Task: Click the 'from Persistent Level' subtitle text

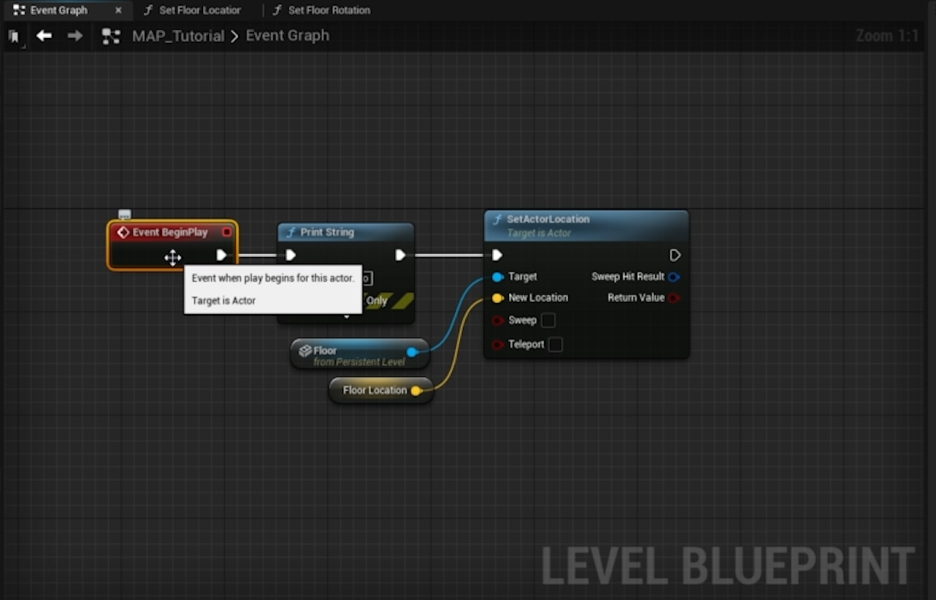Action: pos(359,362)
